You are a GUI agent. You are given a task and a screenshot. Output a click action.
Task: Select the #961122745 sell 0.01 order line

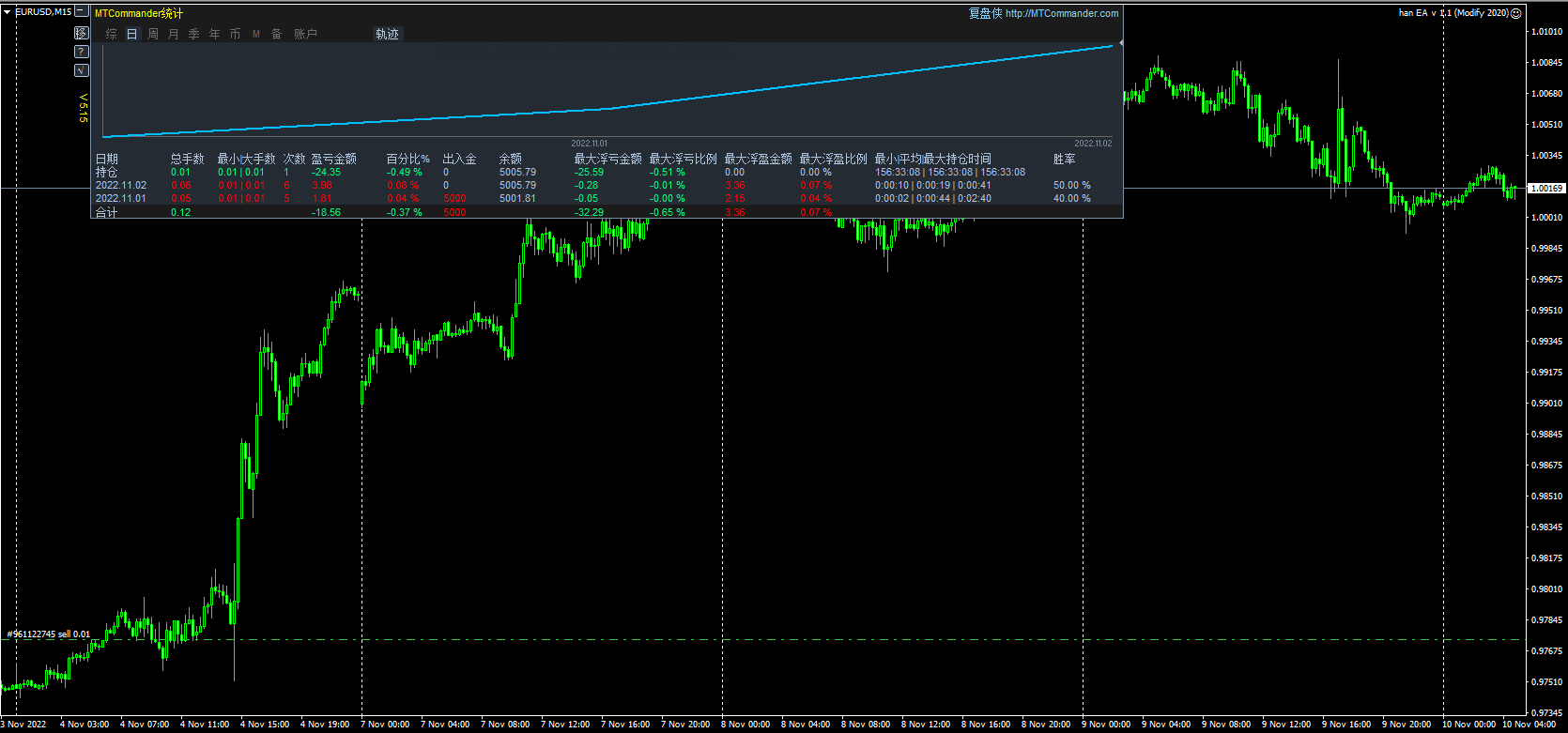[x=49, y=634]
